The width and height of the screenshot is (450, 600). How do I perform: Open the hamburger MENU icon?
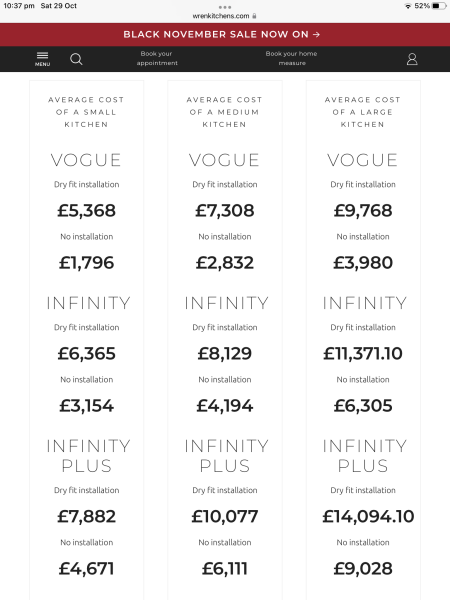(42, 59)
